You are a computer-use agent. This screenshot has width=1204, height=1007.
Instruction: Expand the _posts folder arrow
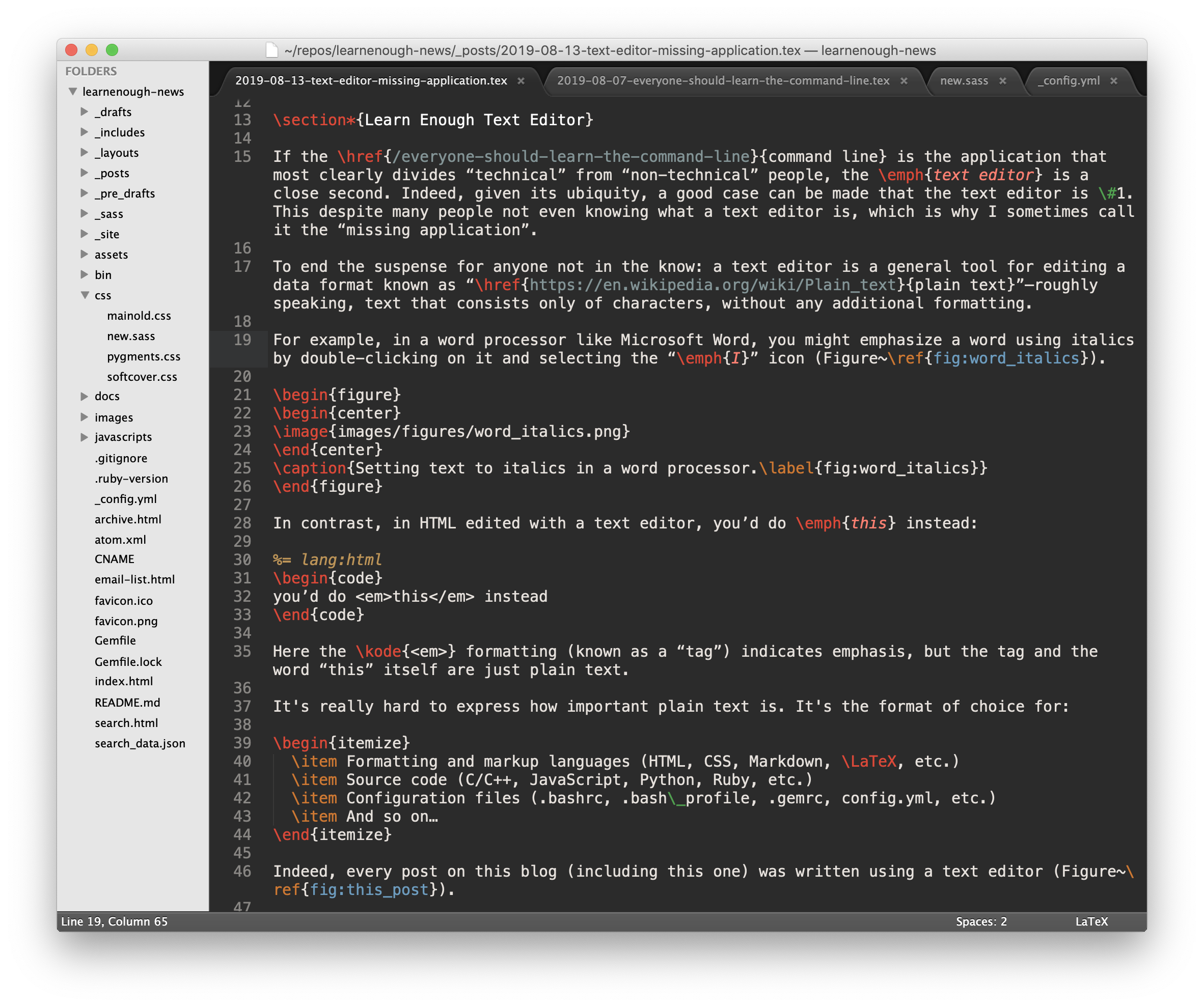pyautogui.click(x=84, y=173)
